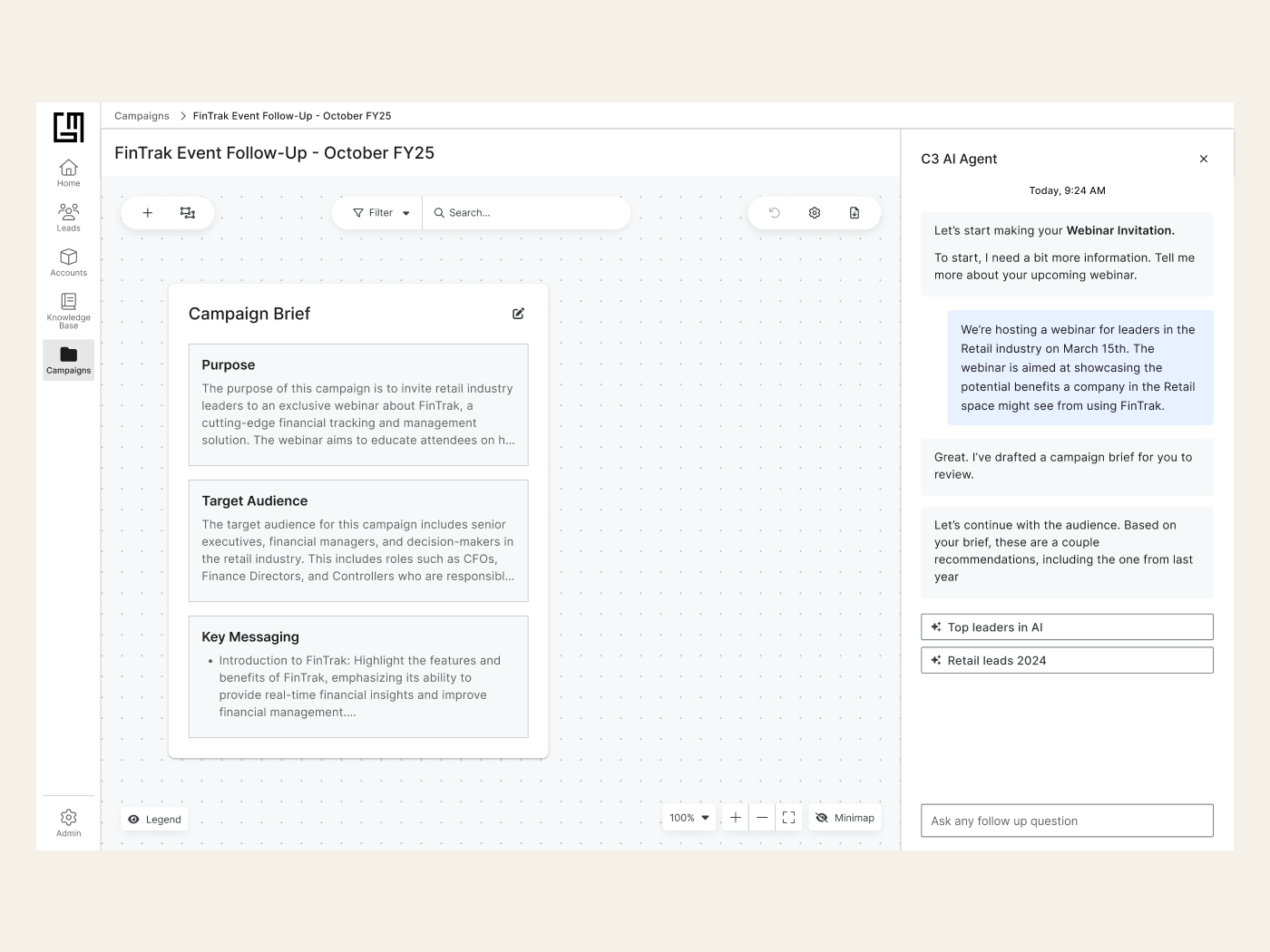This screenshot has width=1270, height=952.
Task: Toggle the Legend visibility
Action: 154,819
